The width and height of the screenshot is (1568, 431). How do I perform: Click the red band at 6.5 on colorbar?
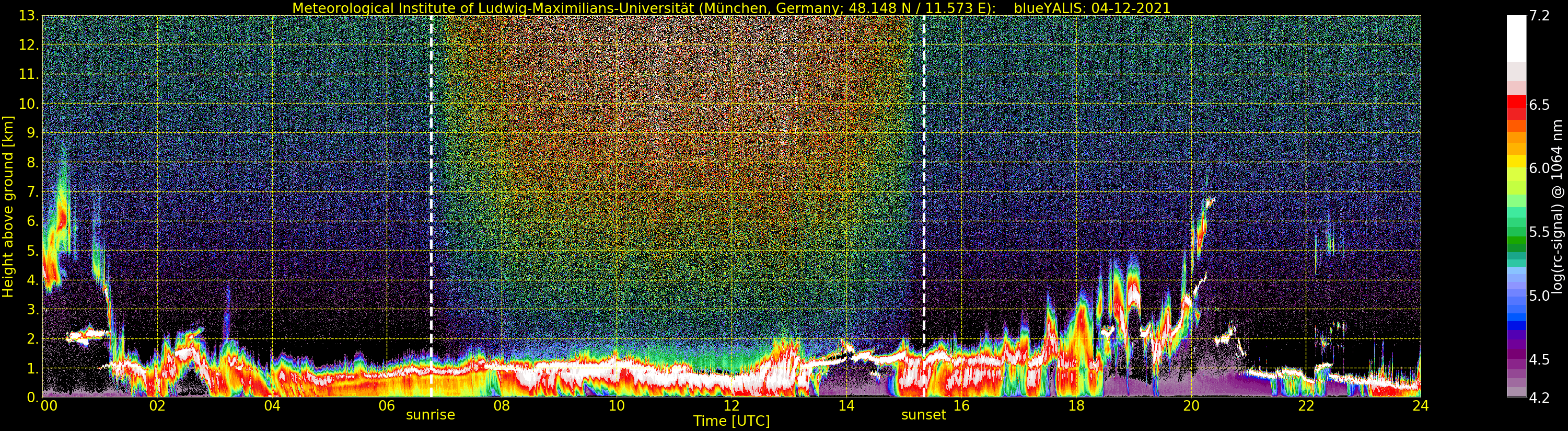pos(1516,105)
